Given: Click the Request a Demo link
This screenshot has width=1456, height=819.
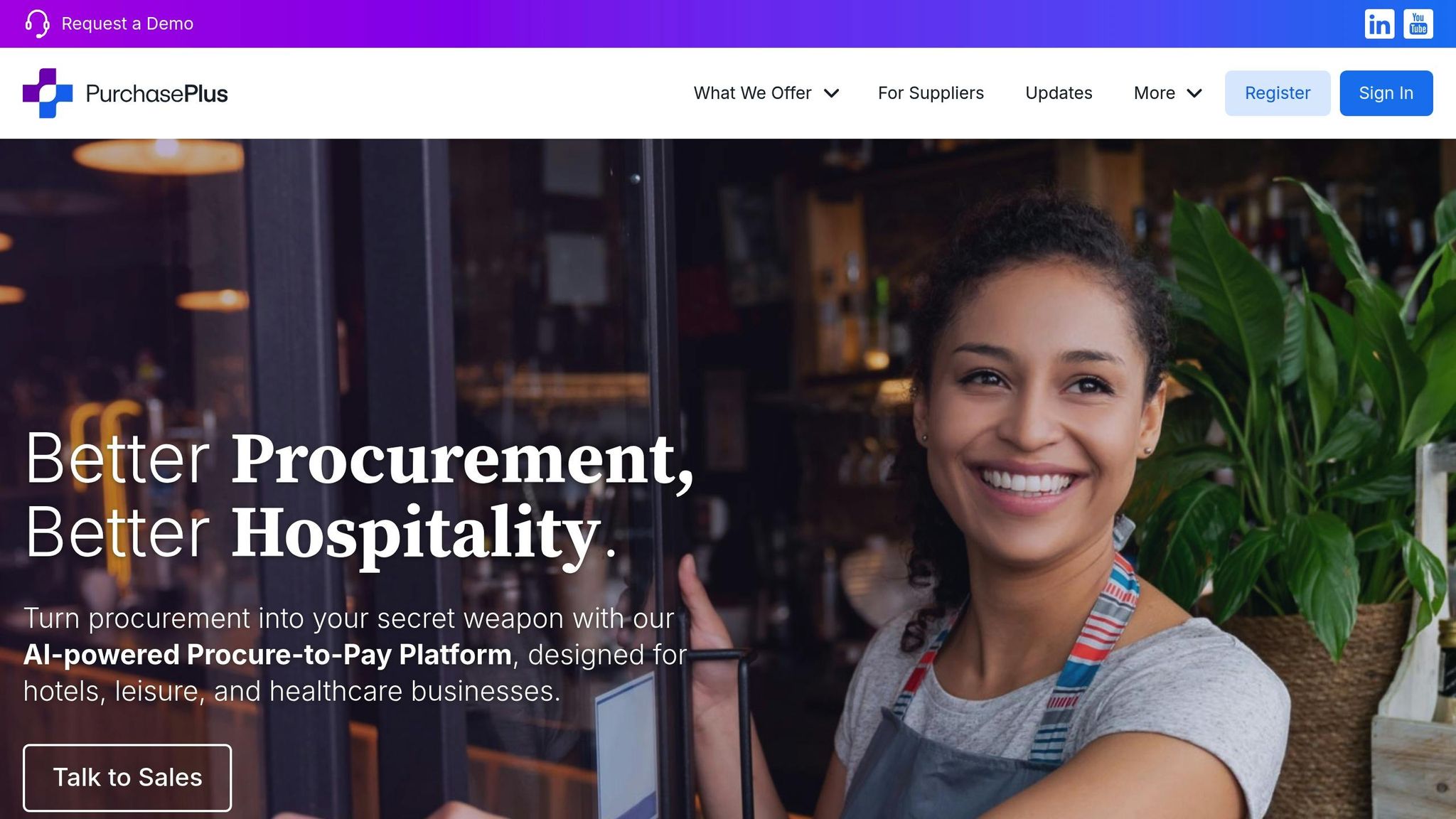Looking at the screenshot, I should (127, 23).
